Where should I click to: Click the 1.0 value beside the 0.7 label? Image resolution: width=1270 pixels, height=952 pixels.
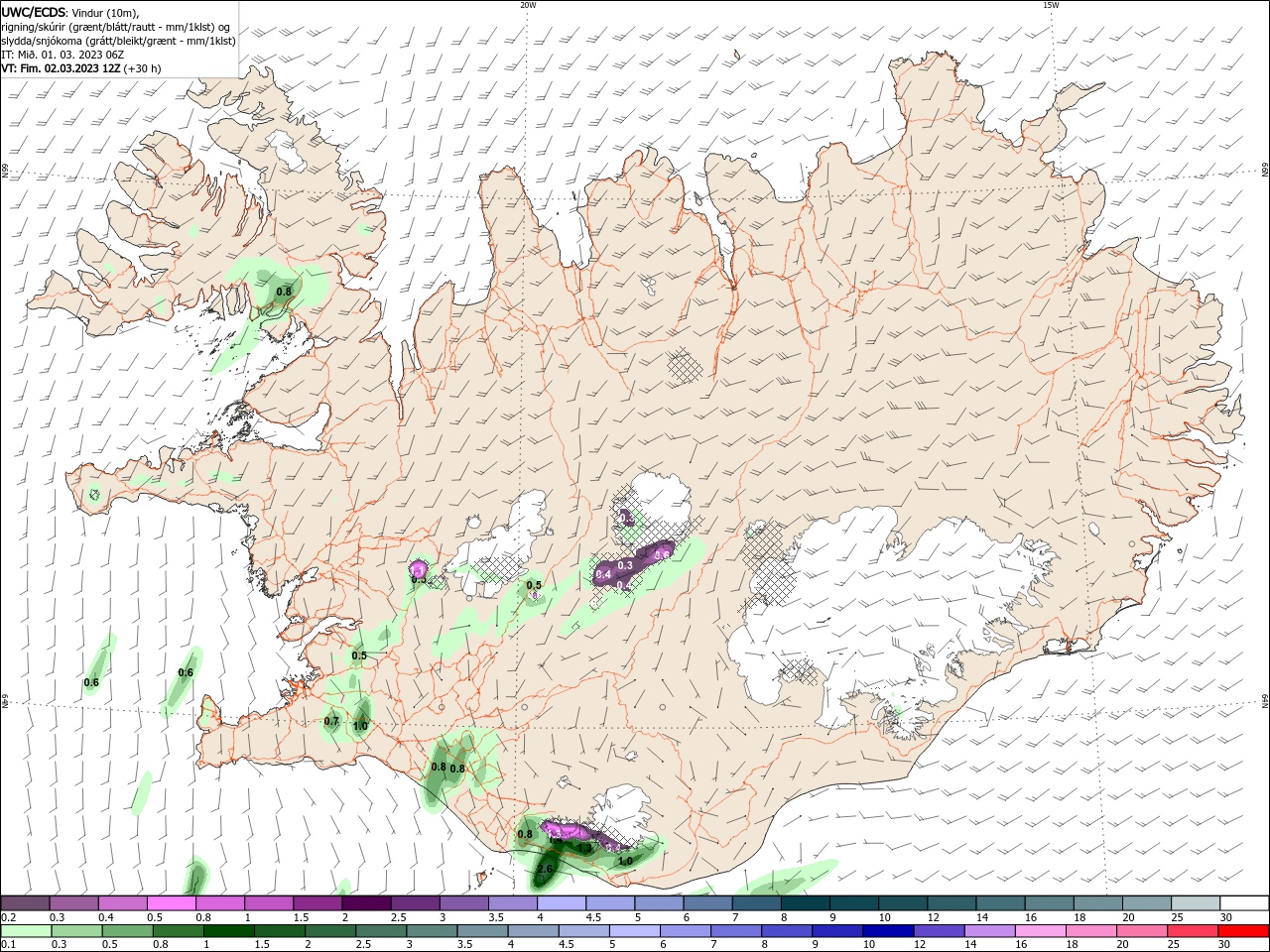click(x=360, y=726)
